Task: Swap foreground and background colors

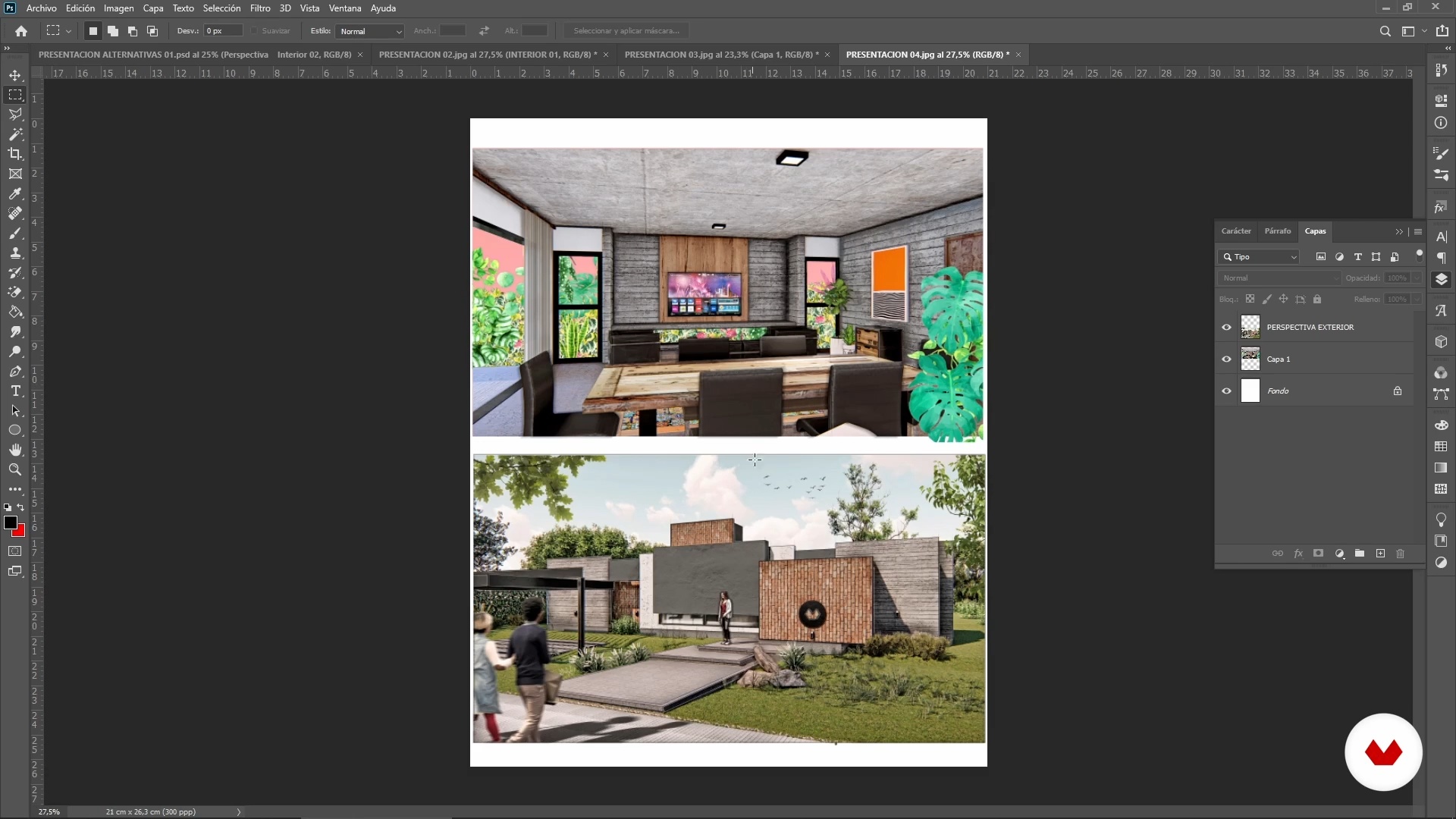Action: 21,507
